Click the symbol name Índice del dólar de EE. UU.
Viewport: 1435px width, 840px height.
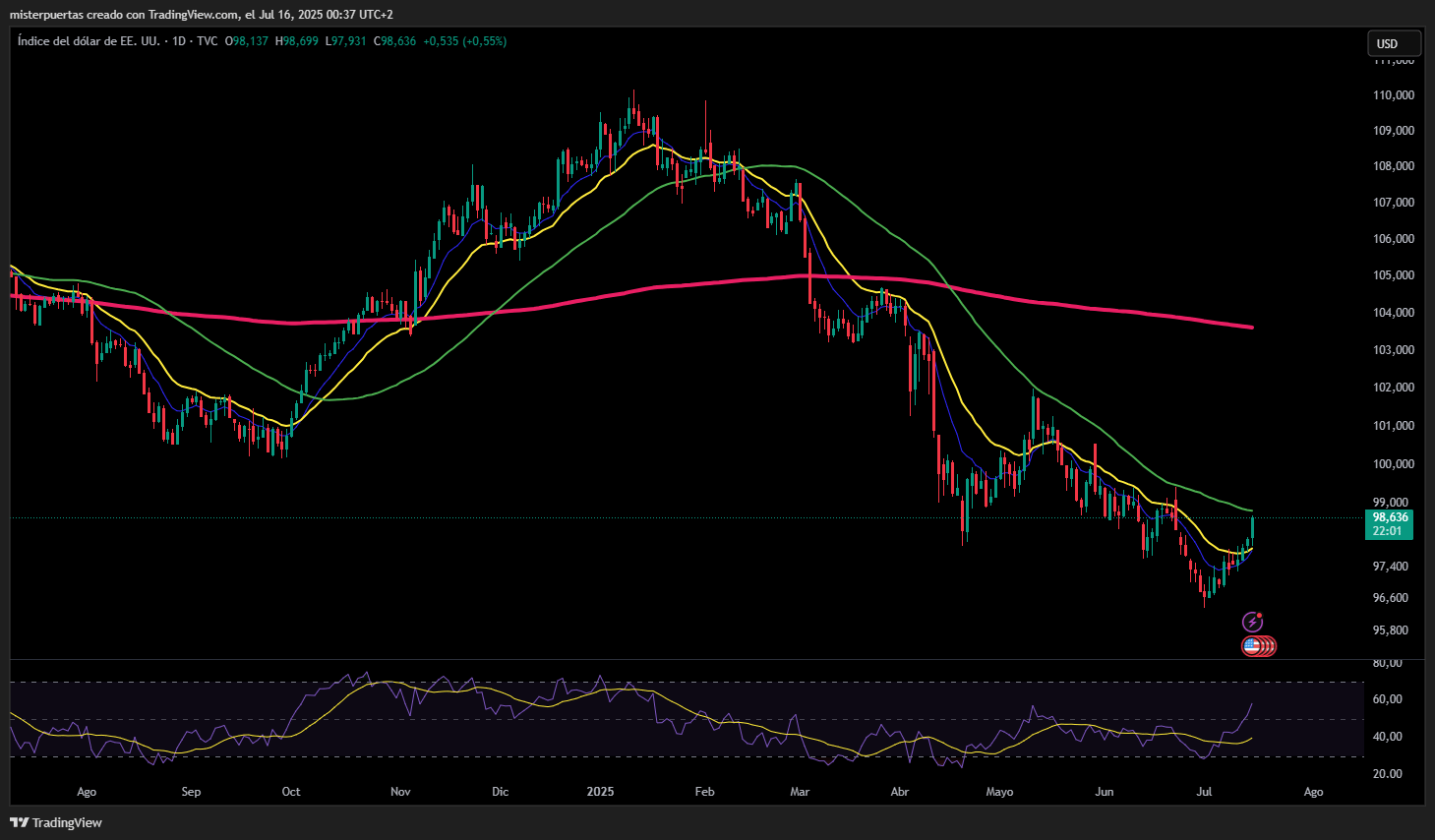[x=89, y=41]
